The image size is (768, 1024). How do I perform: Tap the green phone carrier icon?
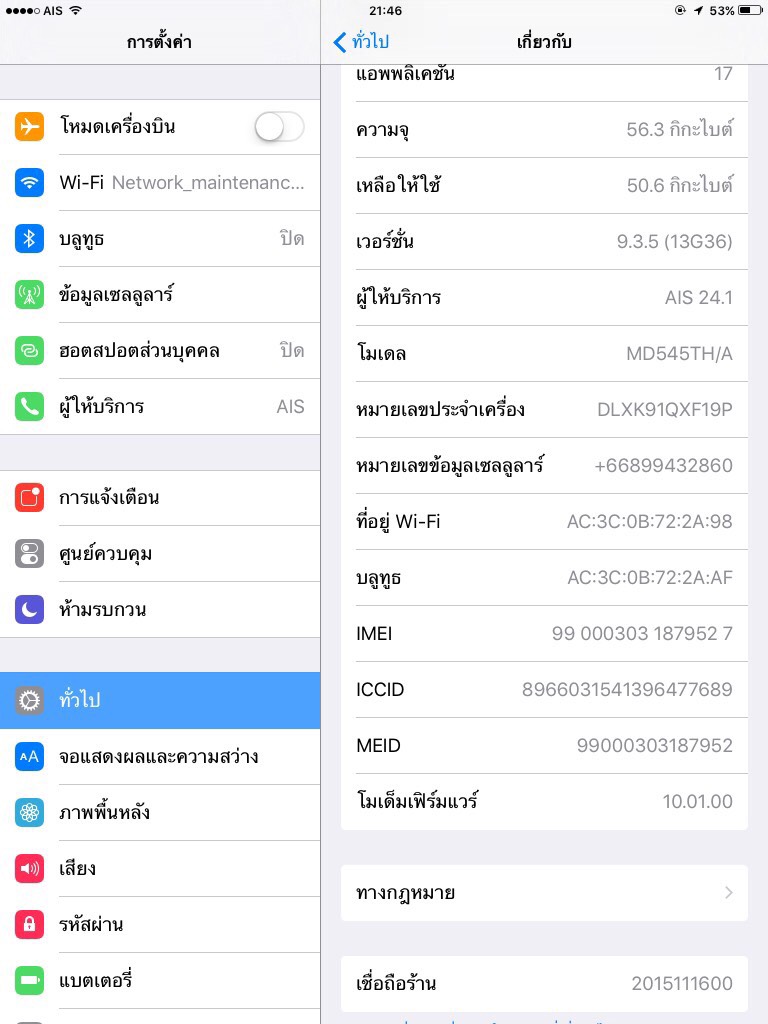29,407
